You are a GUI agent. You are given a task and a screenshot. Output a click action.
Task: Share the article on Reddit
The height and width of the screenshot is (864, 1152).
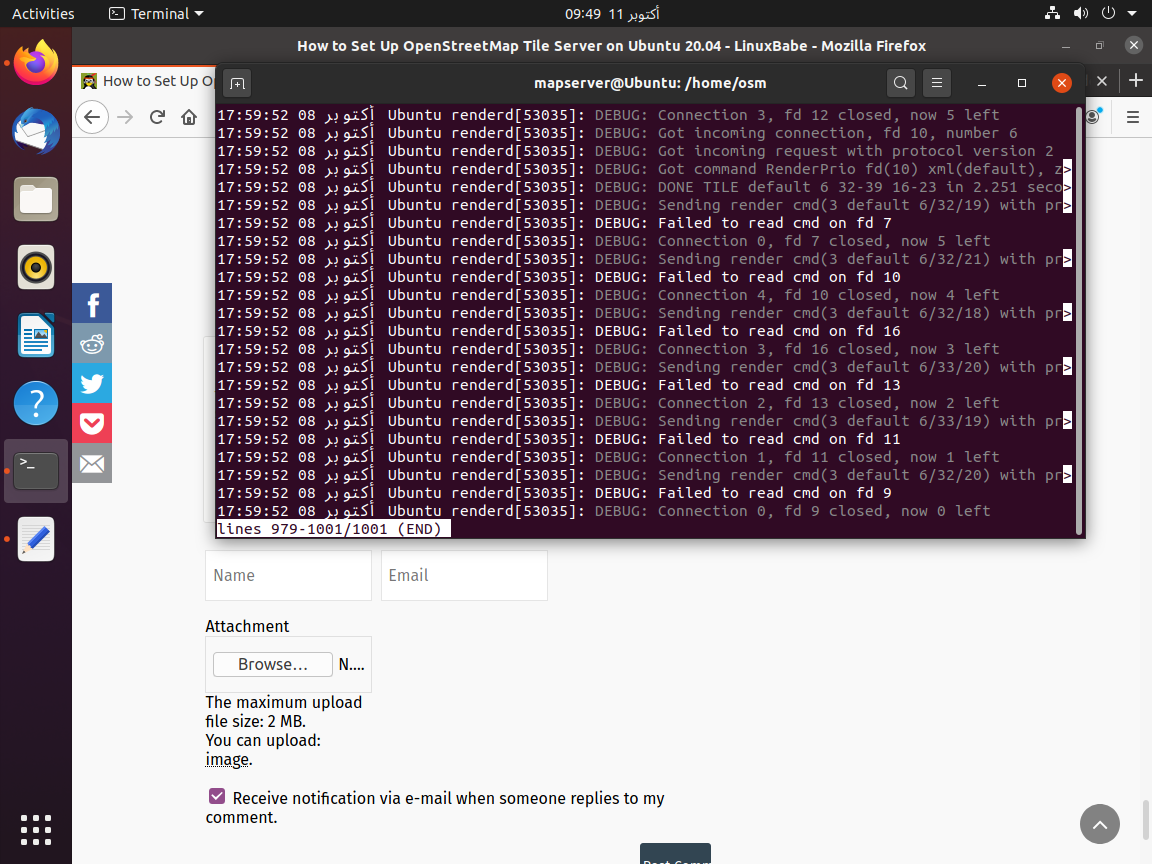(92, 344)
